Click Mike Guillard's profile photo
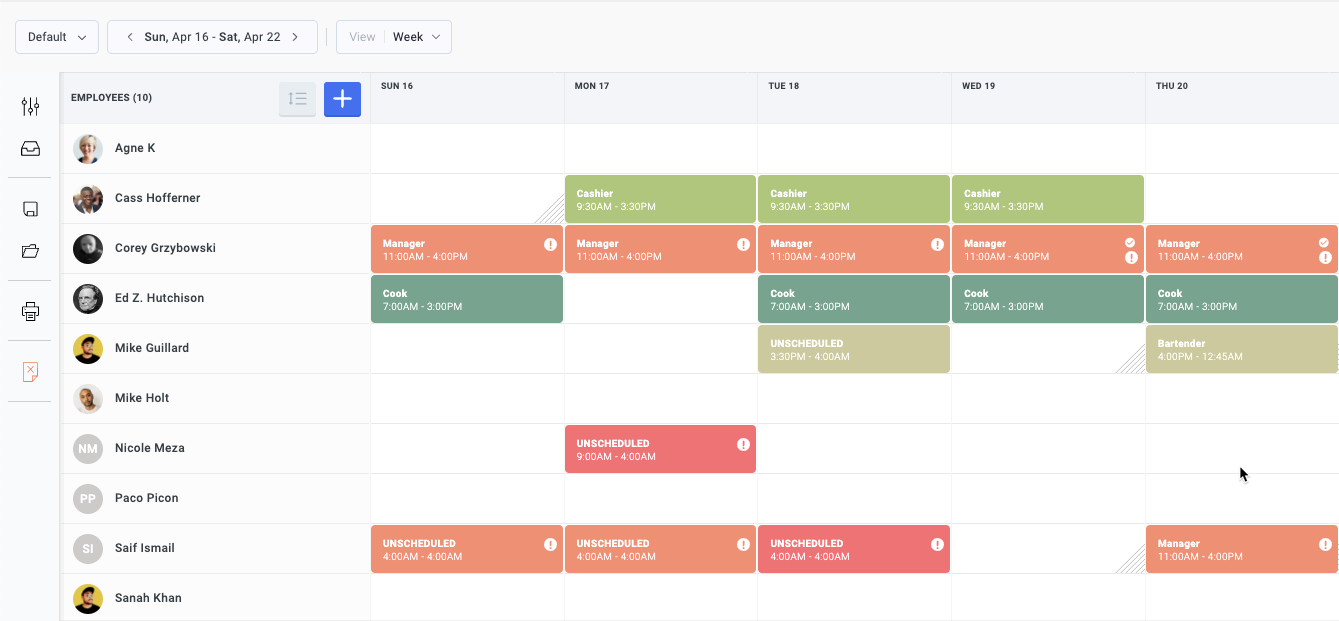Viewport: 1339px width, 621px height. pyautogui.click(x=88, y=349)
